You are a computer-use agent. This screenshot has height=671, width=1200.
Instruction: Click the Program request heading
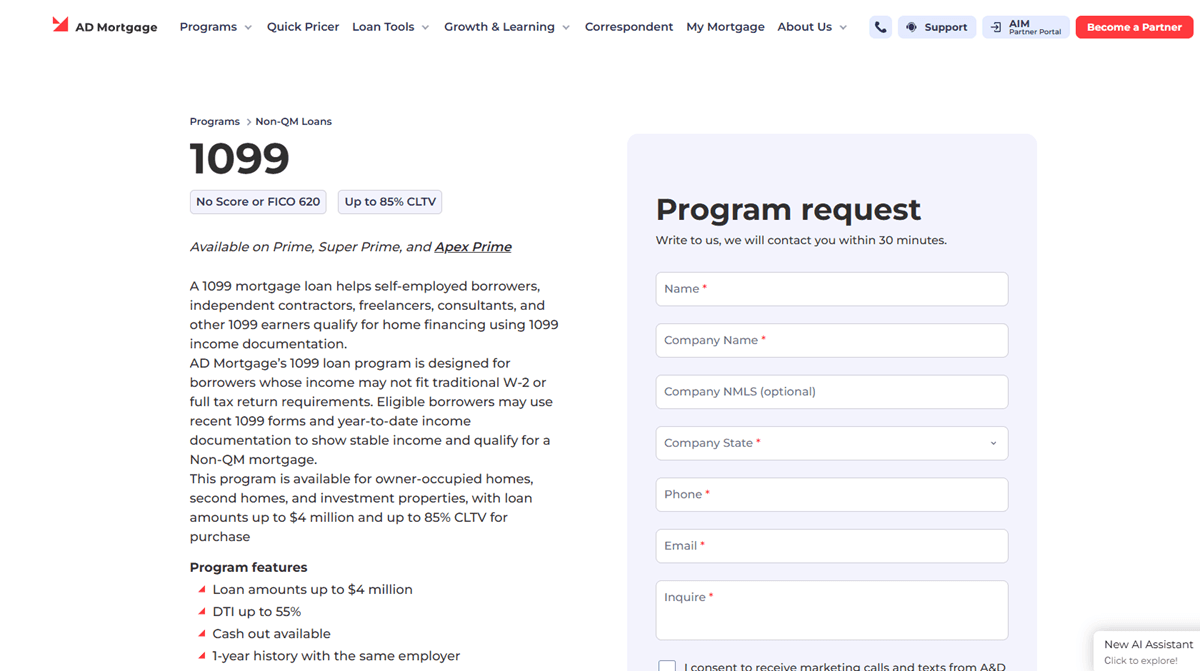788,209
